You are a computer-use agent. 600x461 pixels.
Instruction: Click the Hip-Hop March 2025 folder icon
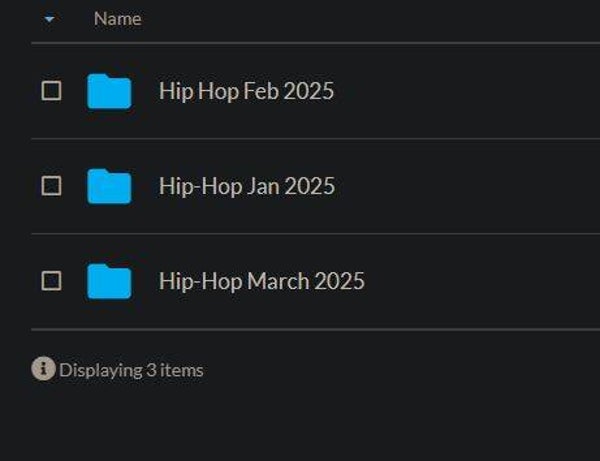coord(109,281)
